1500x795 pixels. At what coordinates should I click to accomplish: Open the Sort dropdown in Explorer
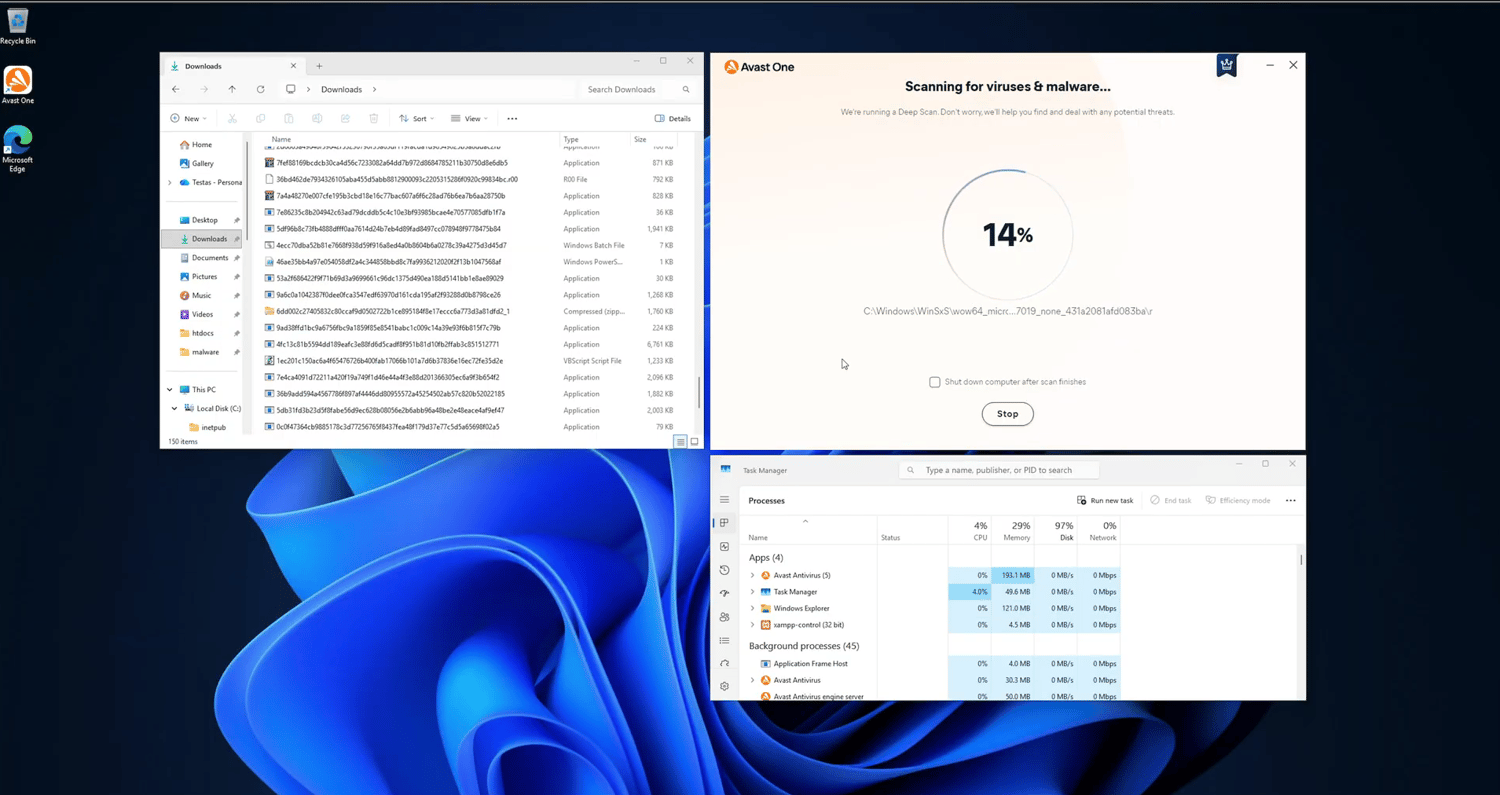(416, 118)
